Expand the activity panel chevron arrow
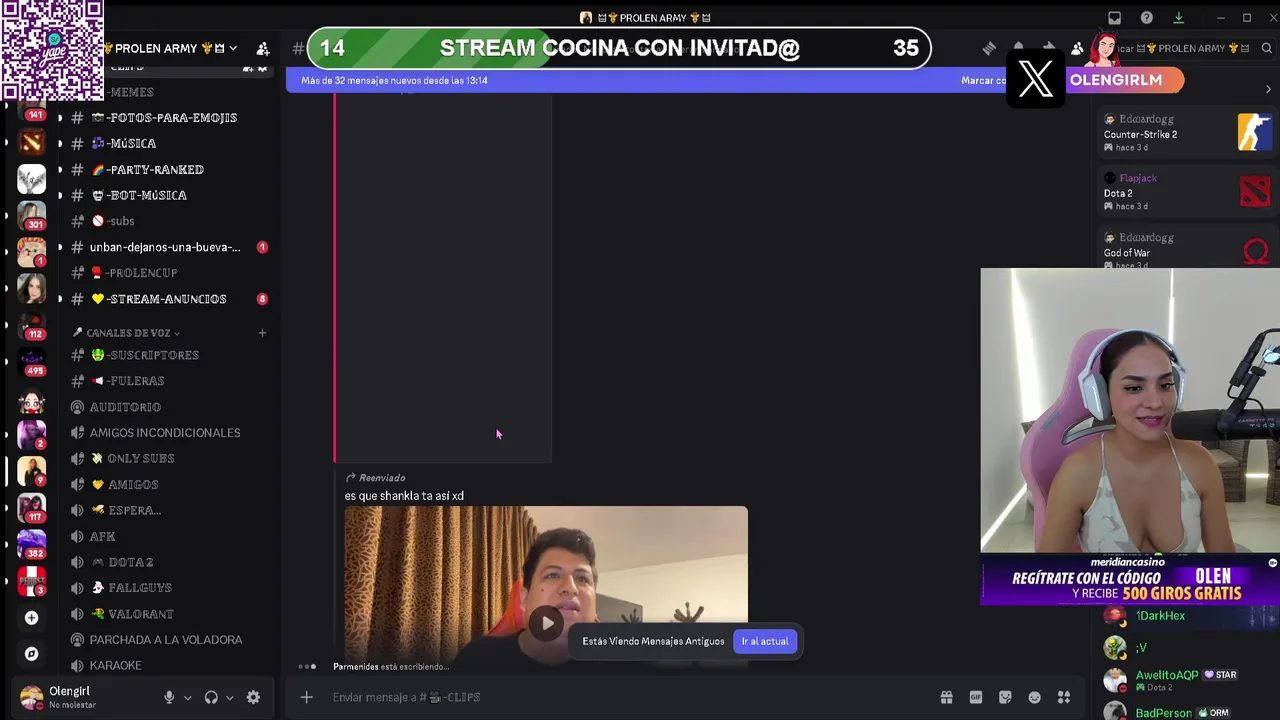1280x720 pixels. click(1268, 90)
